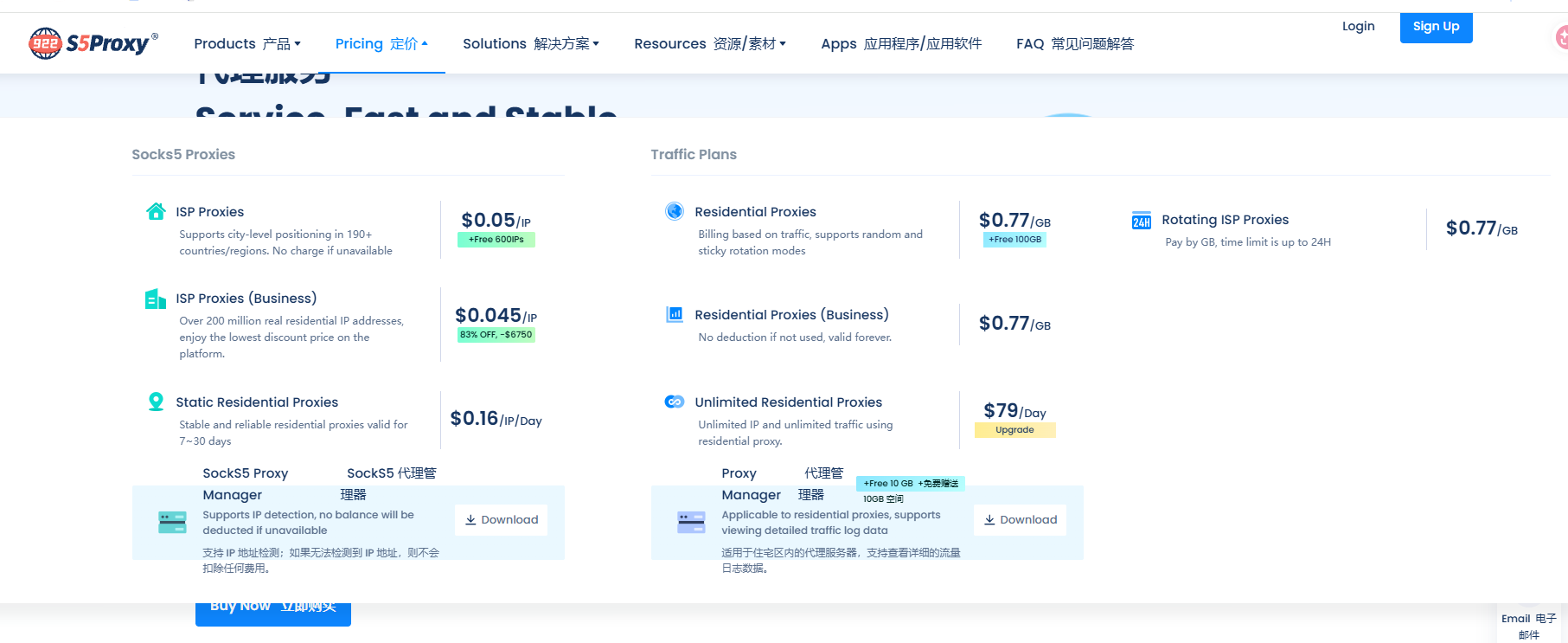Click "Stable and reliable residential proxies" description
This screenshot has height=643, width=1568.
coord(293,433)
